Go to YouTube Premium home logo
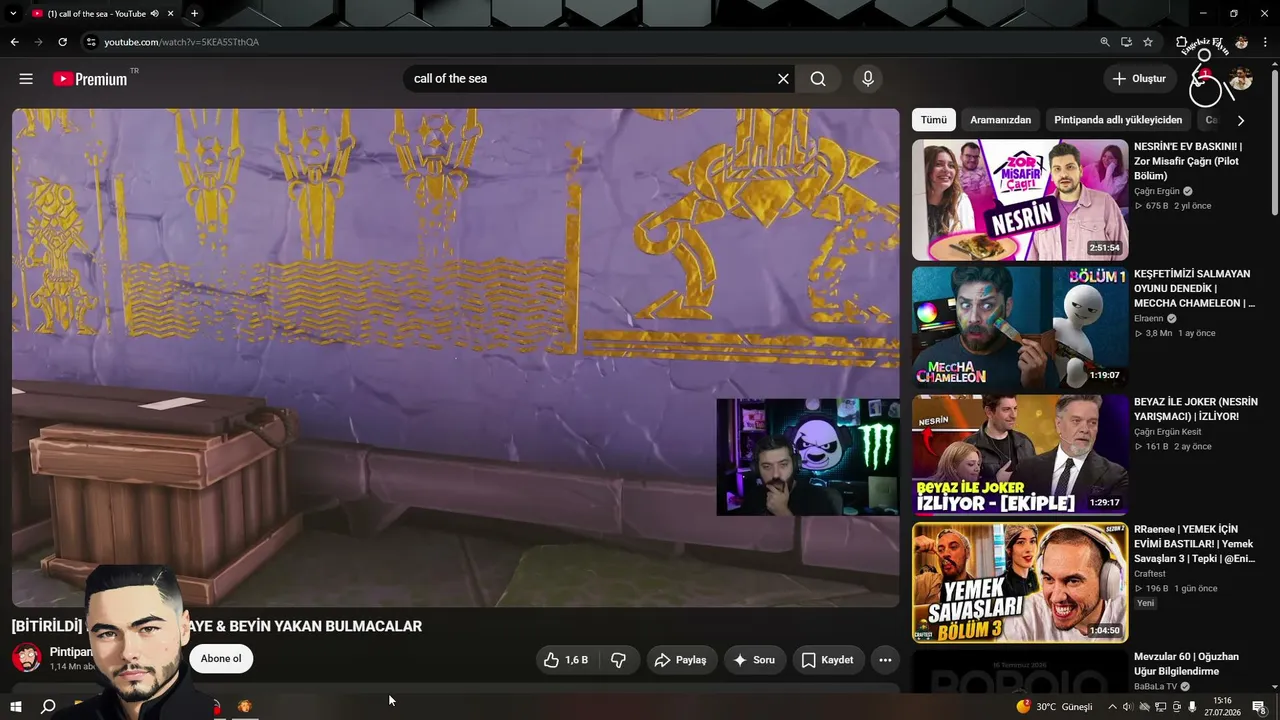Image resolution: width=1280 pixels, height=720 pixels. (91, 79)
